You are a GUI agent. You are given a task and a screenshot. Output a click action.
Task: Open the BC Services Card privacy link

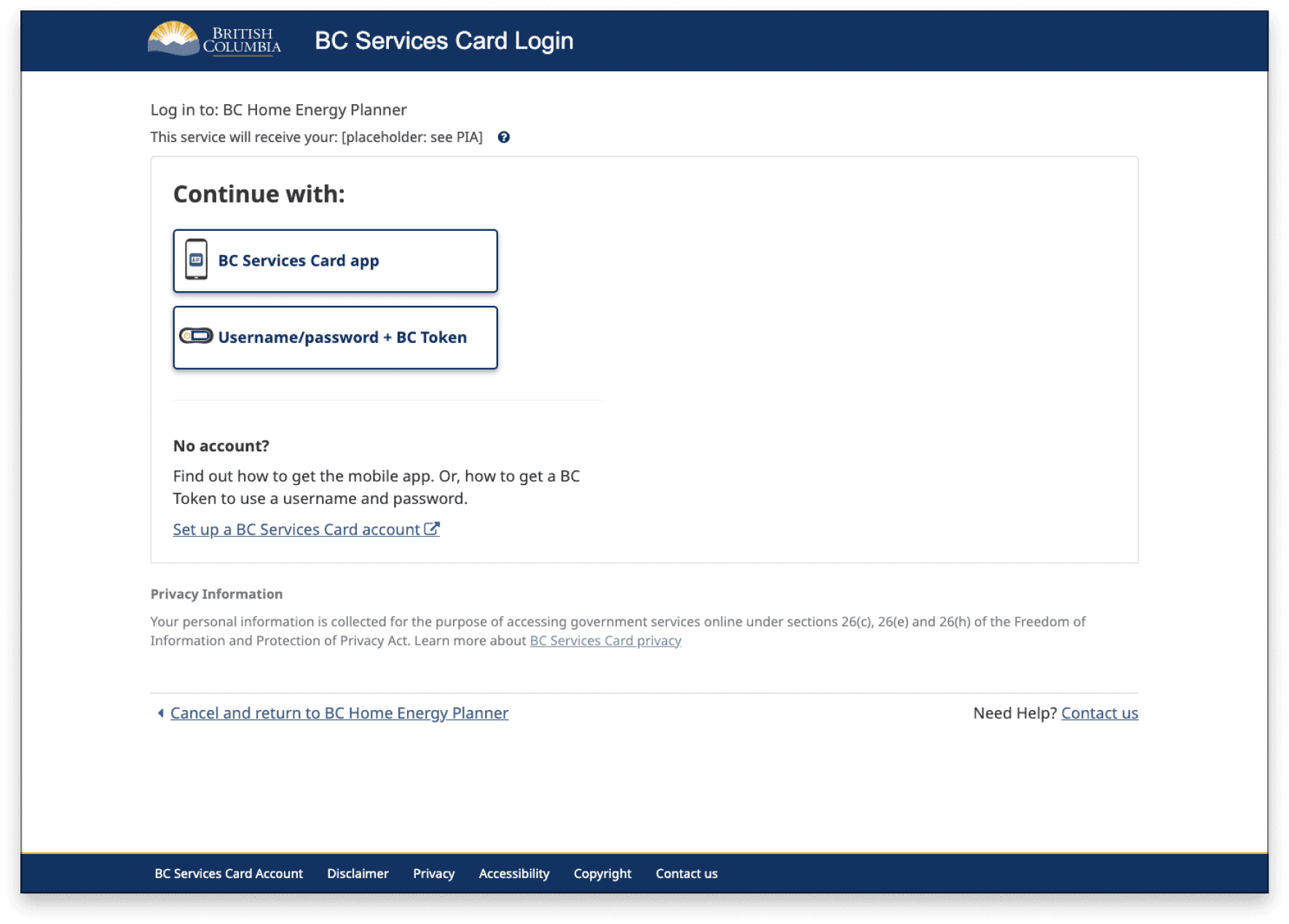[605, 641]
